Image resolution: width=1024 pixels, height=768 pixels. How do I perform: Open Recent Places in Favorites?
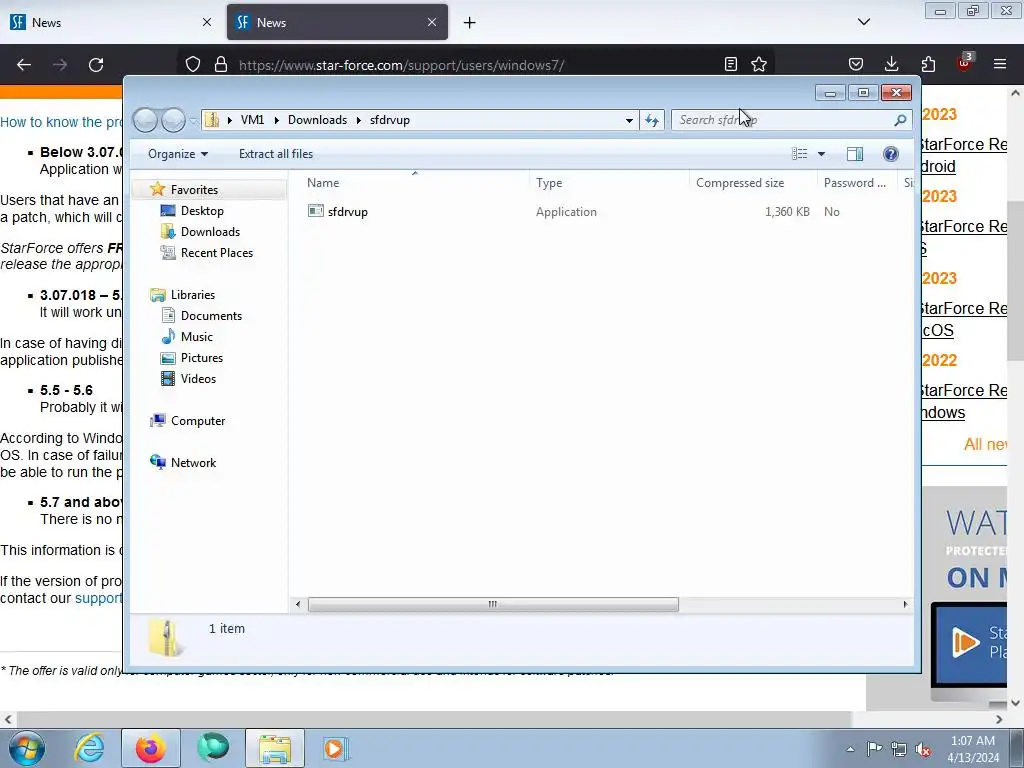(216, 253)
